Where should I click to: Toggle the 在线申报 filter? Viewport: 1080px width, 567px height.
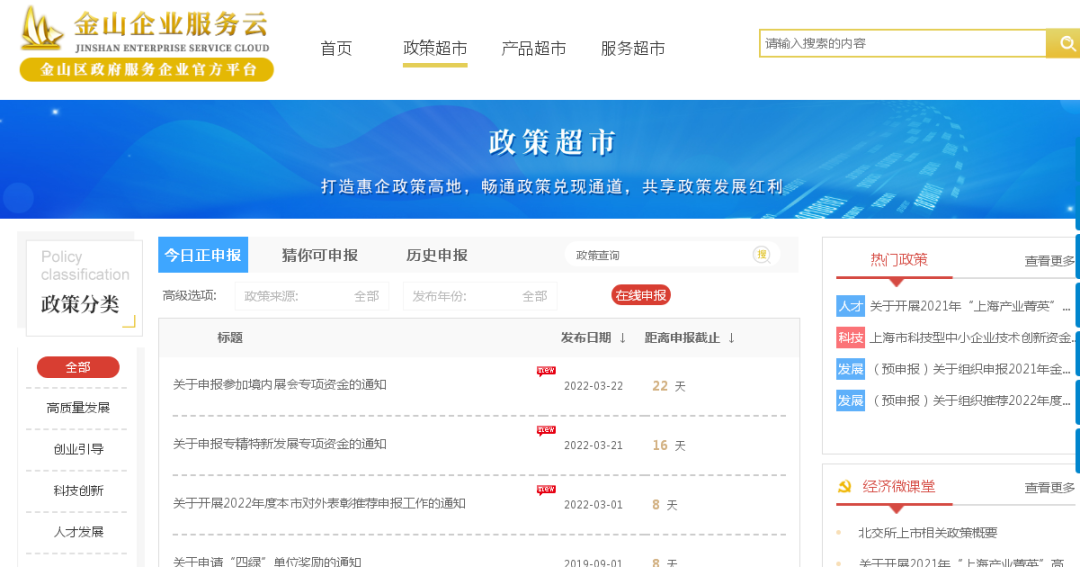(x=640, y=295)
